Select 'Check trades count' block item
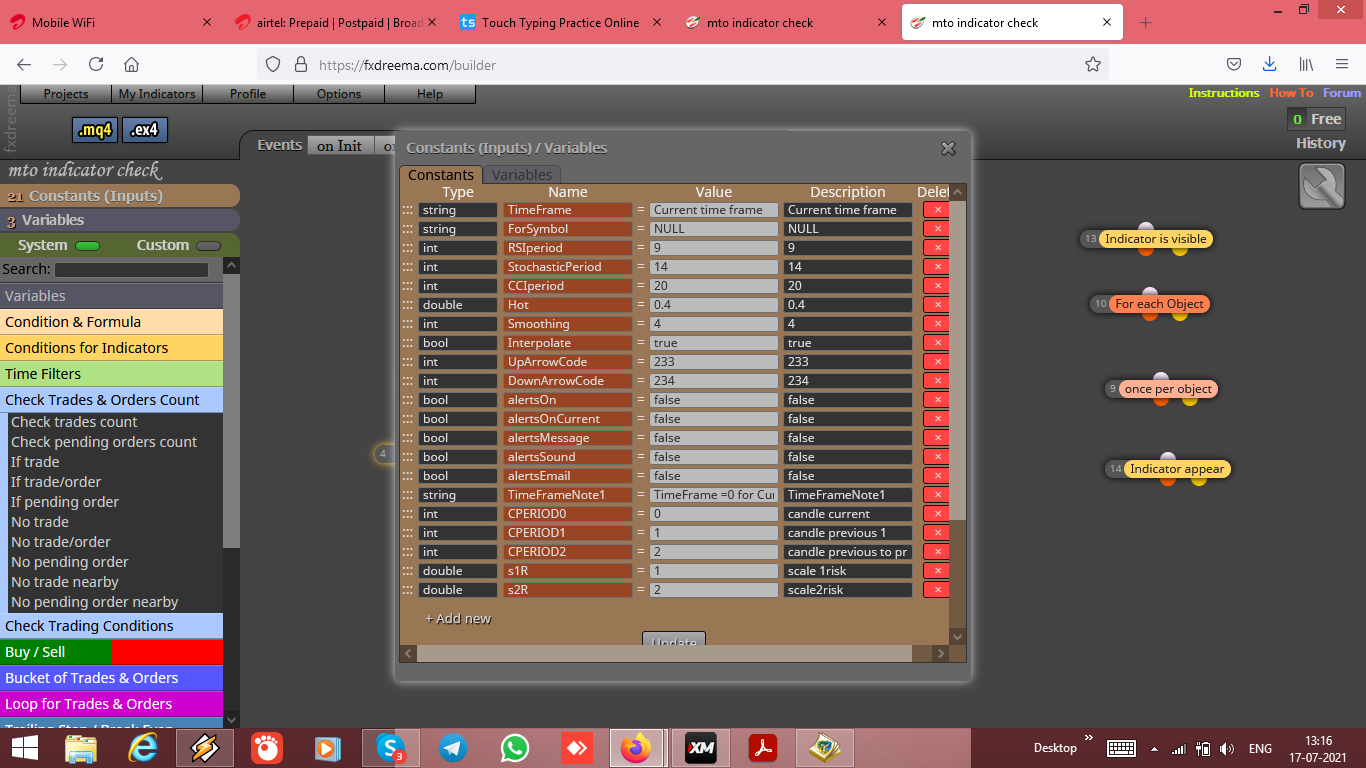This screenshot has height=768, width=1366. coord(74,422)
